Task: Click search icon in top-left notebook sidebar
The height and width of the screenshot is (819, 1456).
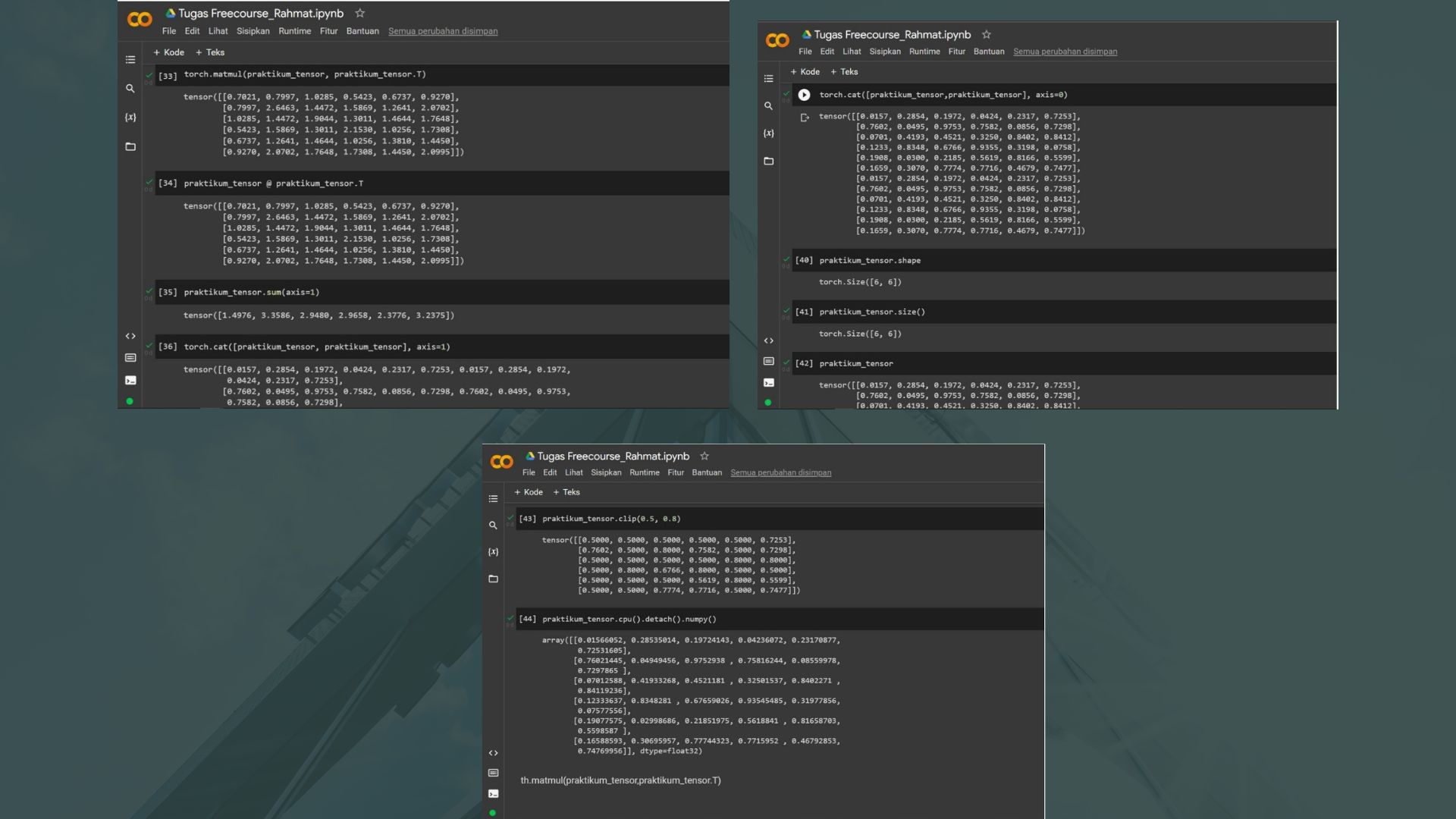Action: pos(130,89)
